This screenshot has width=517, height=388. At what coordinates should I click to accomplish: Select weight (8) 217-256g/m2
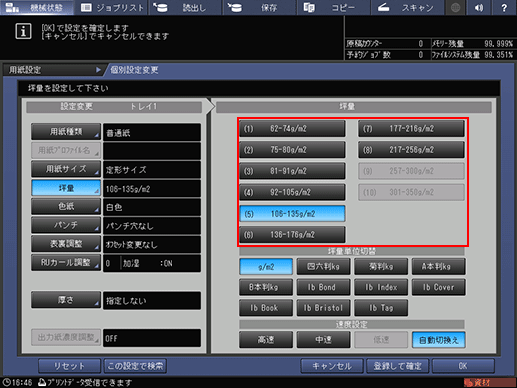click(411, 150)
